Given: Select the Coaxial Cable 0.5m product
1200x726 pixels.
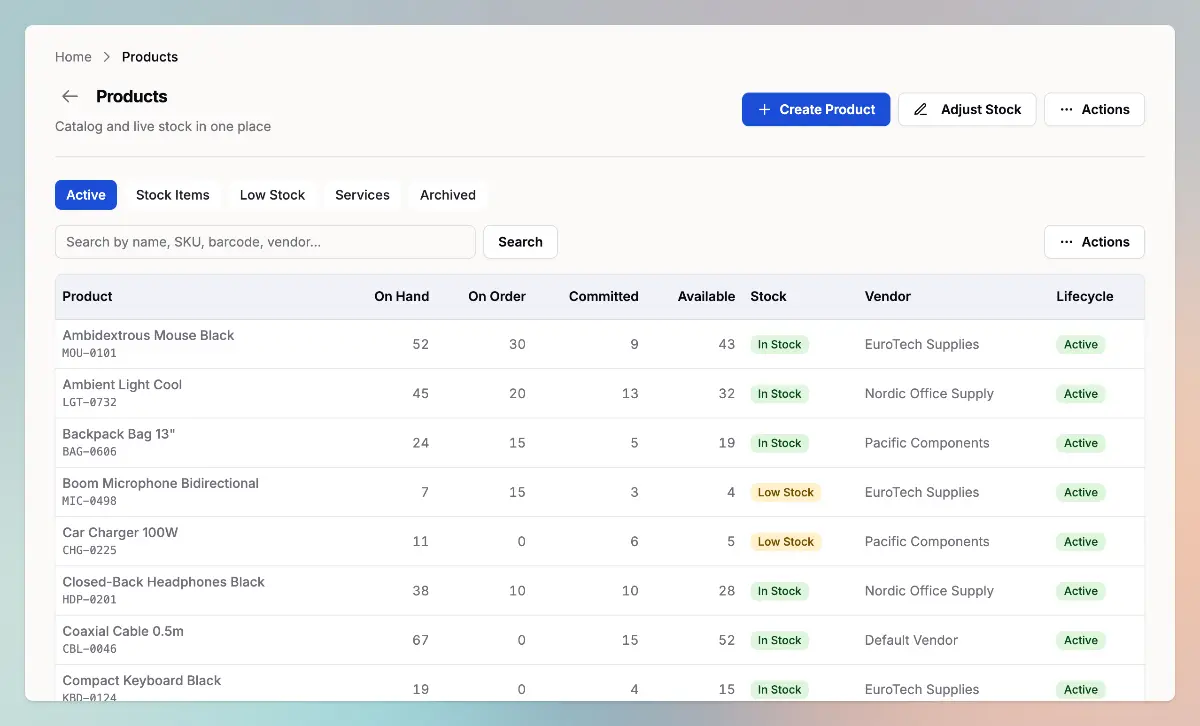Looking at the screenshot, I should 123,632.
